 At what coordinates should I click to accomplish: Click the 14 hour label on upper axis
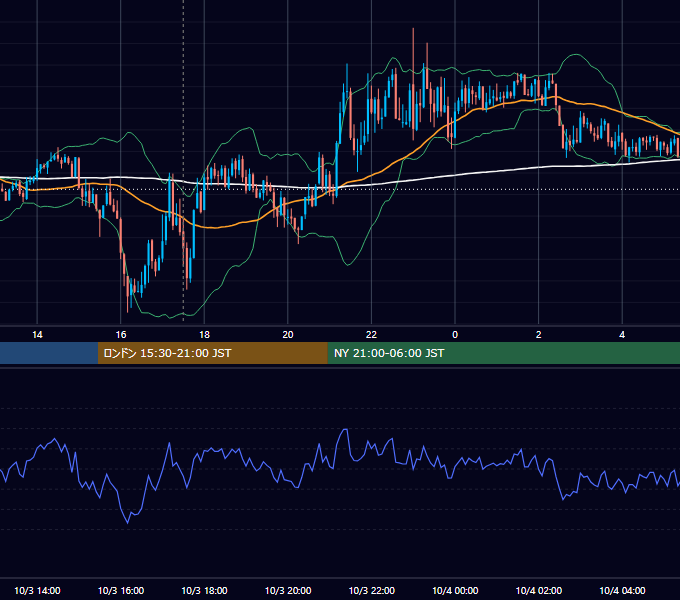(37, 335)
